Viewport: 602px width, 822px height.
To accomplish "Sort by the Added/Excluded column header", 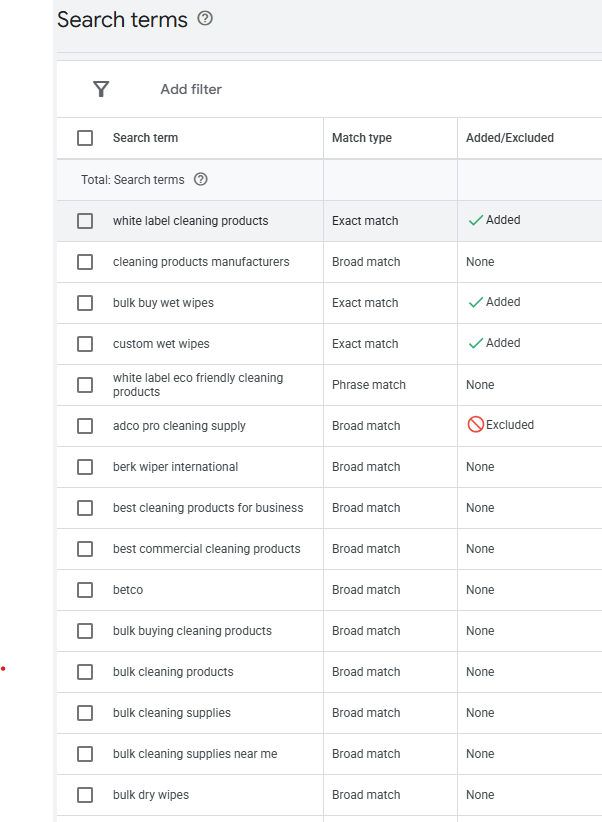I will [x=510, y=138].
